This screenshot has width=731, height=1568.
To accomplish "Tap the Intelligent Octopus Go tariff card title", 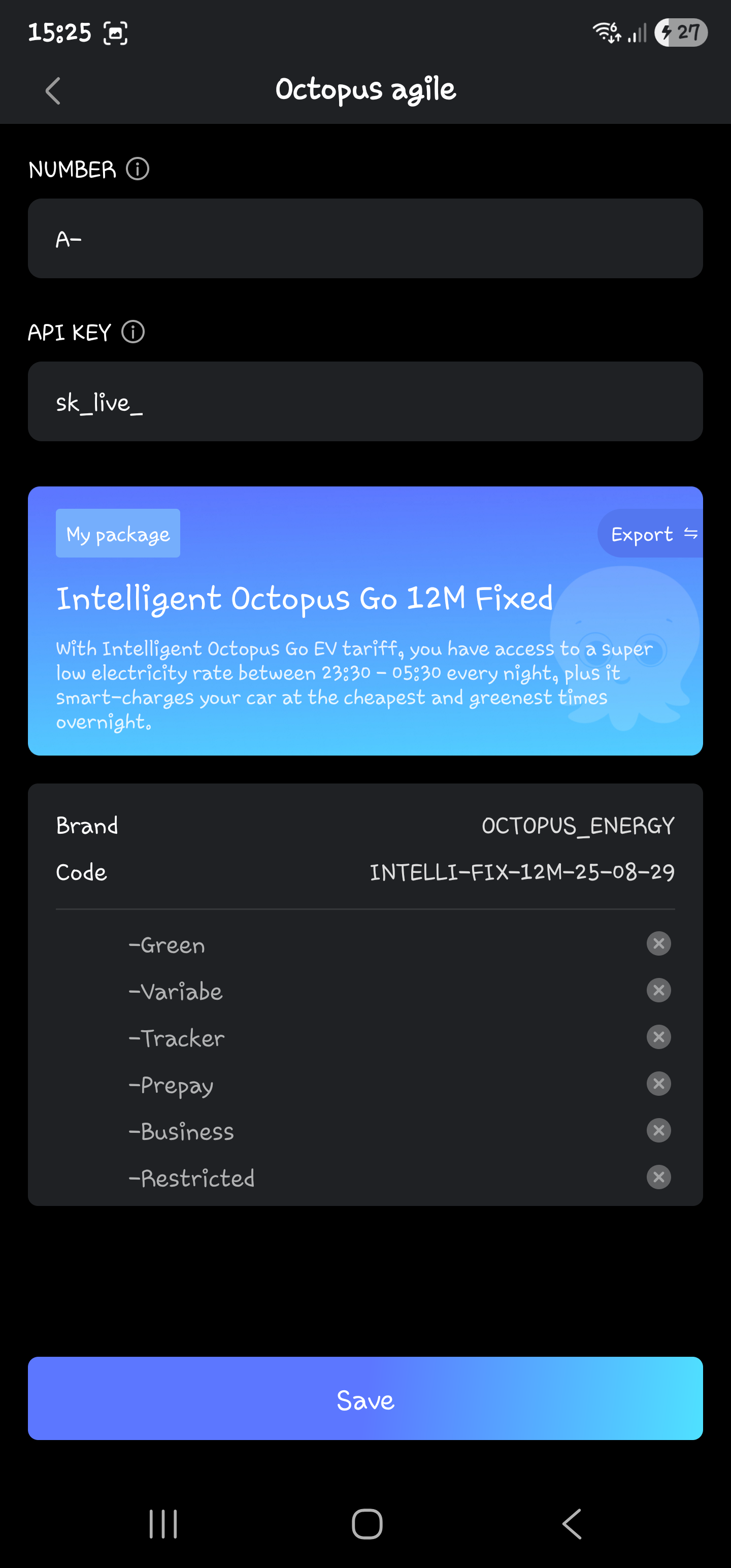I will coord(305,598).
